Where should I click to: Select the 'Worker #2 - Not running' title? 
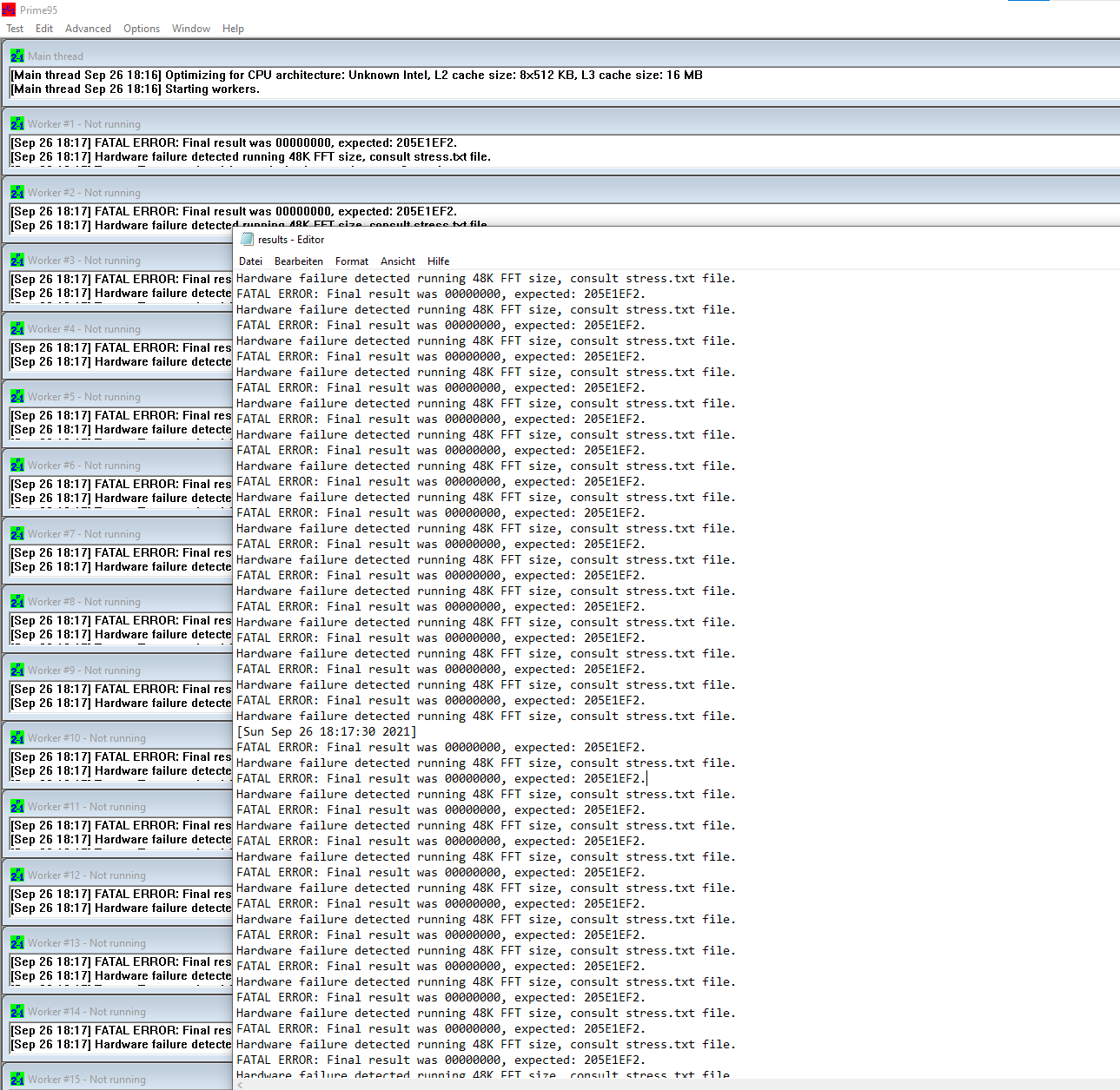coord(84,193)
